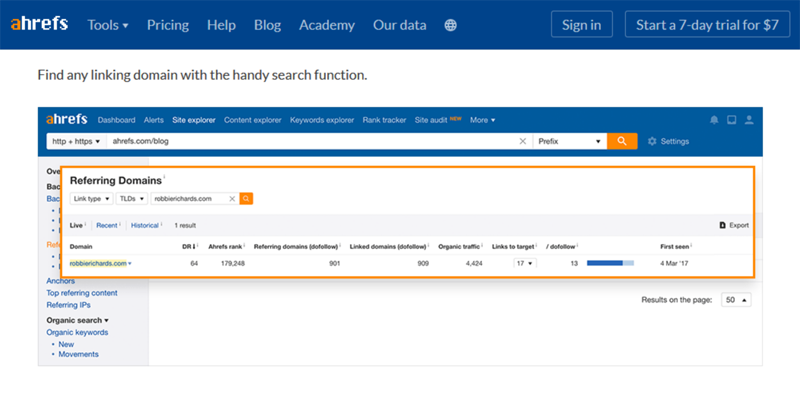Expand the robbierichards.com domain arrow
The height and width of the screenshot is (397, 800).
[x=130, y=264]
